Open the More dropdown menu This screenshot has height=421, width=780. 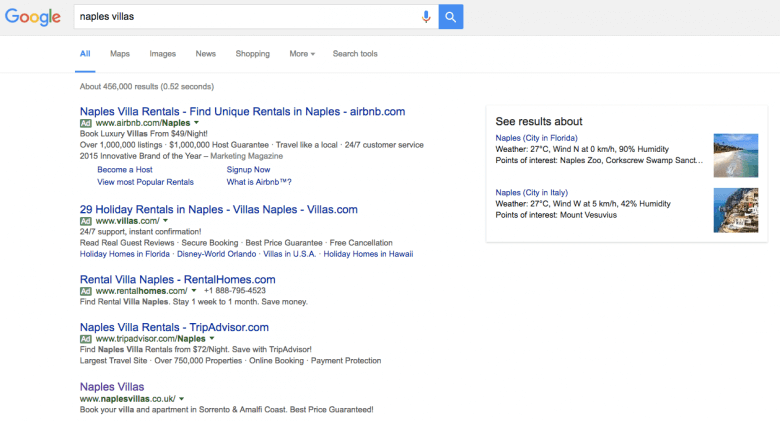coord(302,54)
